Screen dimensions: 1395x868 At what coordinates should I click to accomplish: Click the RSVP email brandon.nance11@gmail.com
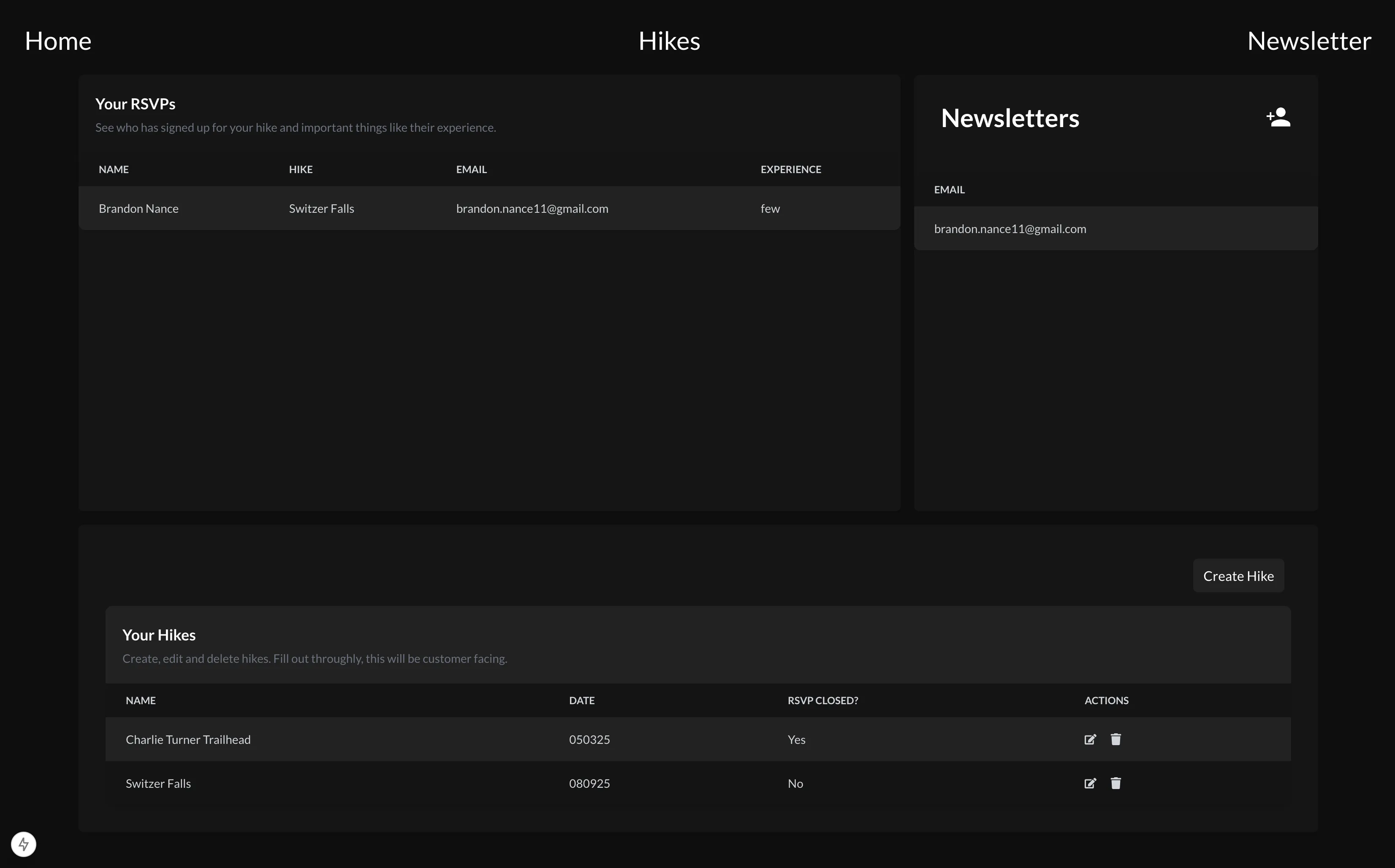tap(532, 209)
